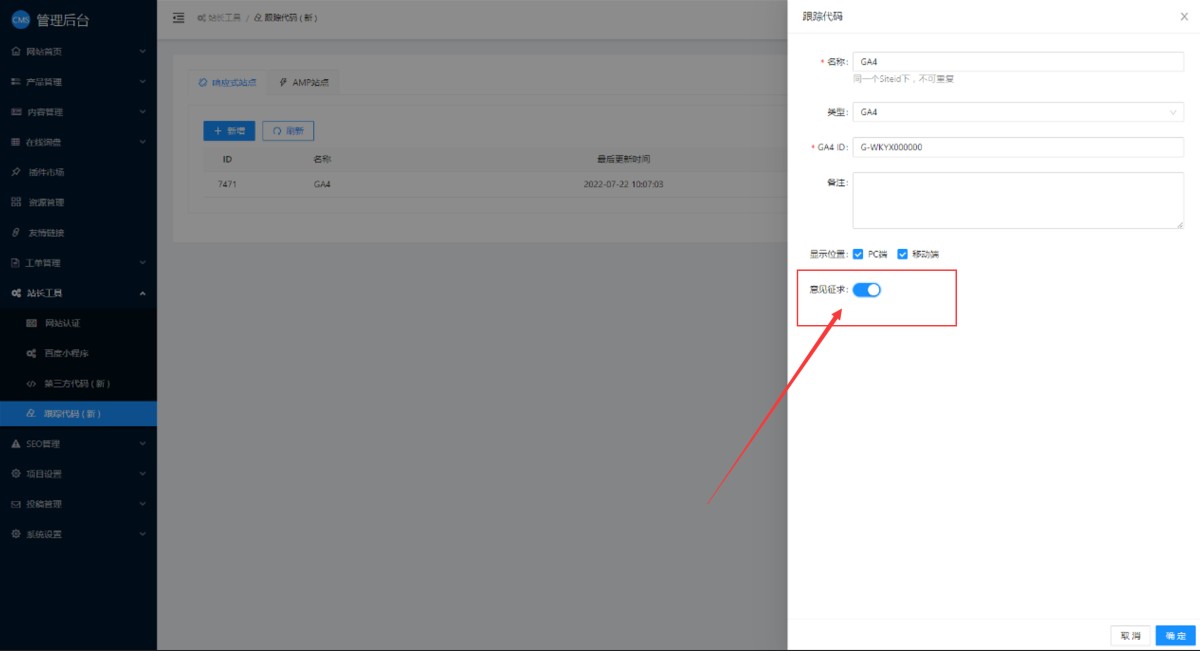The image size is (1200, 651).
Task: Click the 友情链接 link icon
Action: 16,233
